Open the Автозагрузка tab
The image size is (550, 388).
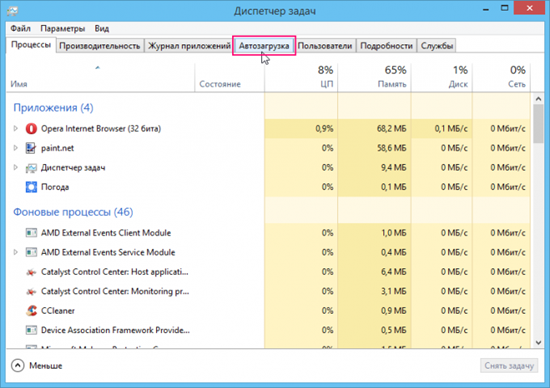pyautogui.click(x=264, y=46)
